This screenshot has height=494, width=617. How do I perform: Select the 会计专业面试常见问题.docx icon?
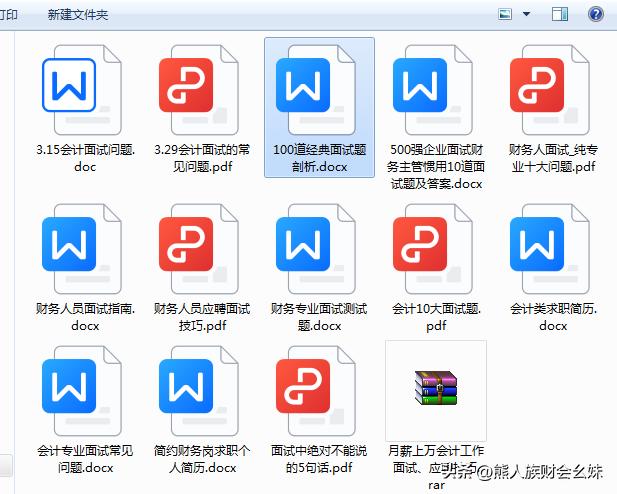[82, 391]
